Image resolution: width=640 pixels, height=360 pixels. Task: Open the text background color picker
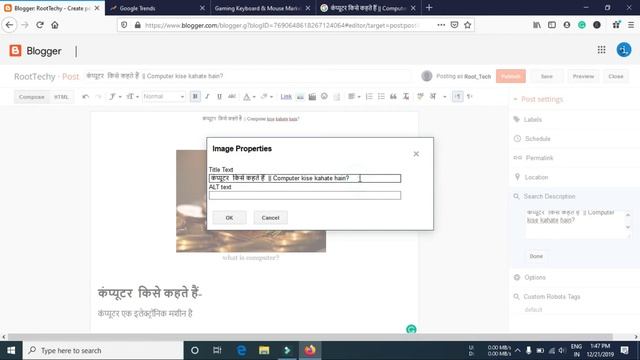267,97
